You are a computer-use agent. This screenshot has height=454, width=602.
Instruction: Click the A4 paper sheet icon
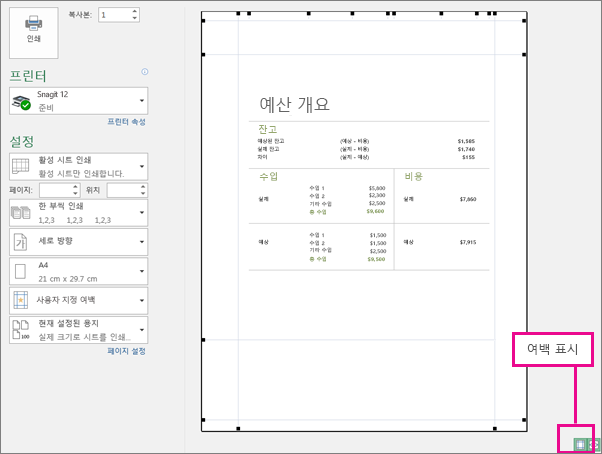[20, 271]
